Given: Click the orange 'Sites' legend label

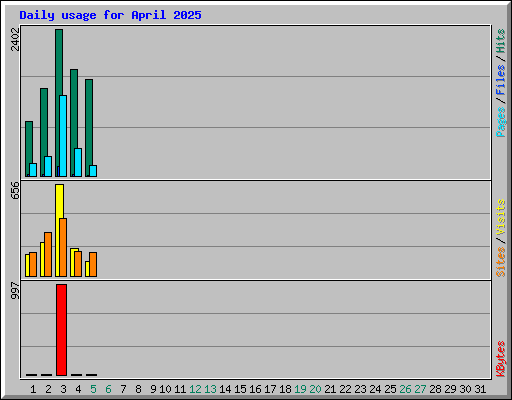Looking at the screenshot, I should coord(500,262).
